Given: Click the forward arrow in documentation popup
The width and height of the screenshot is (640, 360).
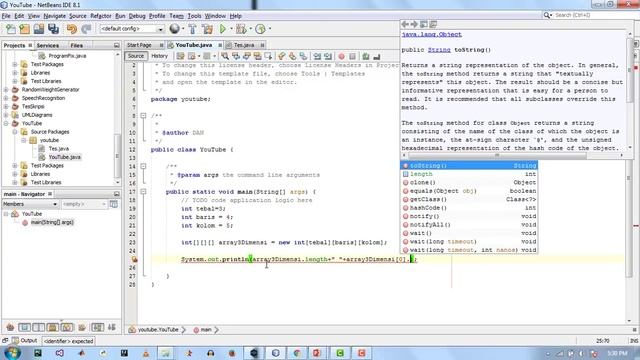Looking at the screenshot, I should coord(414,24).
